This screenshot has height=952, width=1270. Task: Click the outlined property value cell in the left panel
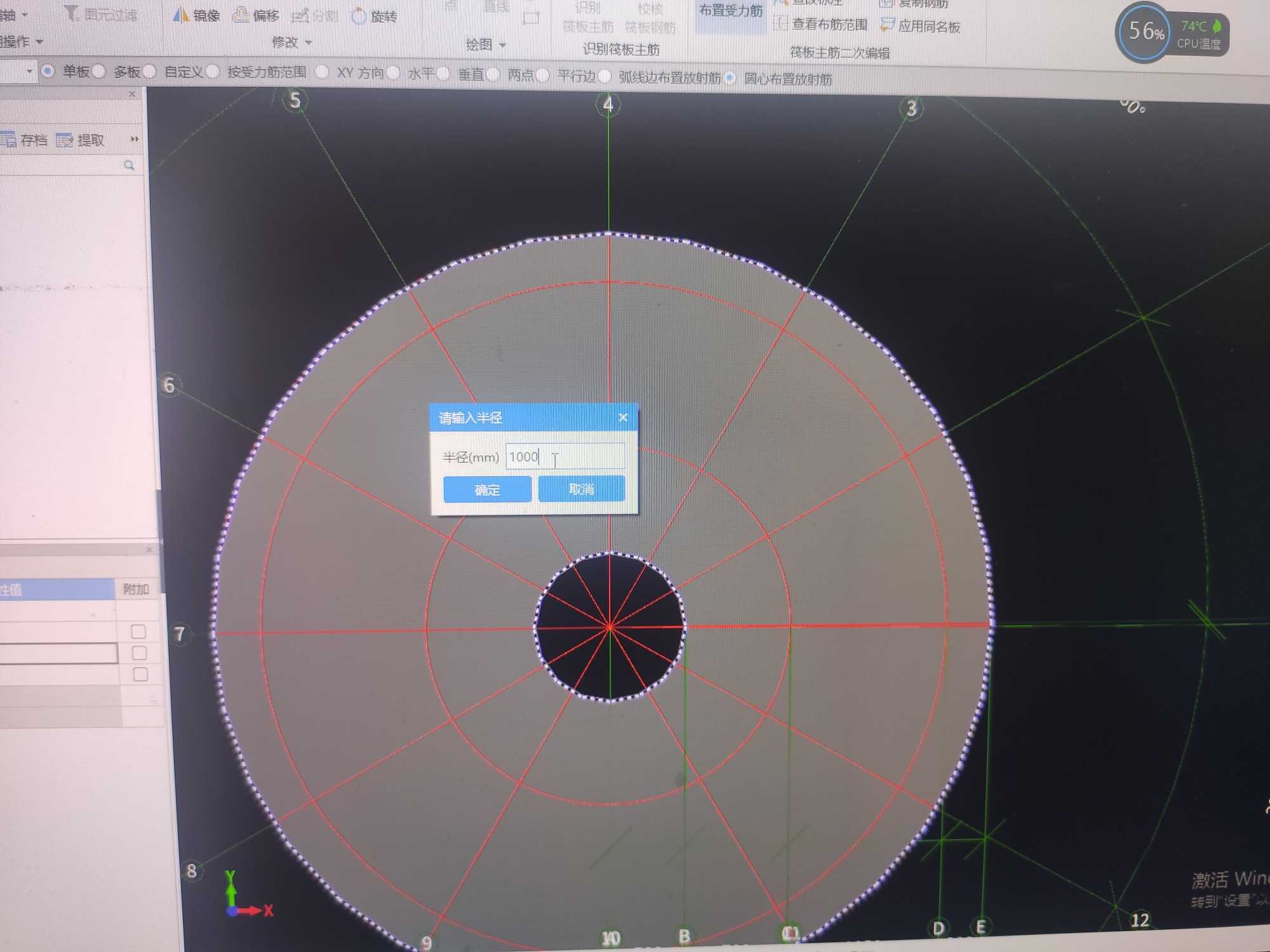point(58,653)
